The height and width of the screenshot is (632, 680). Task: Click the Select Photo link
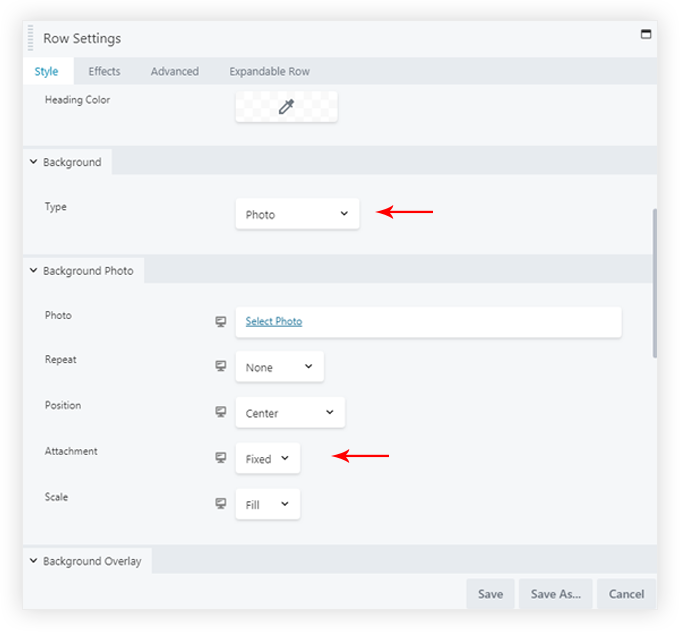[x=274, y=321]
